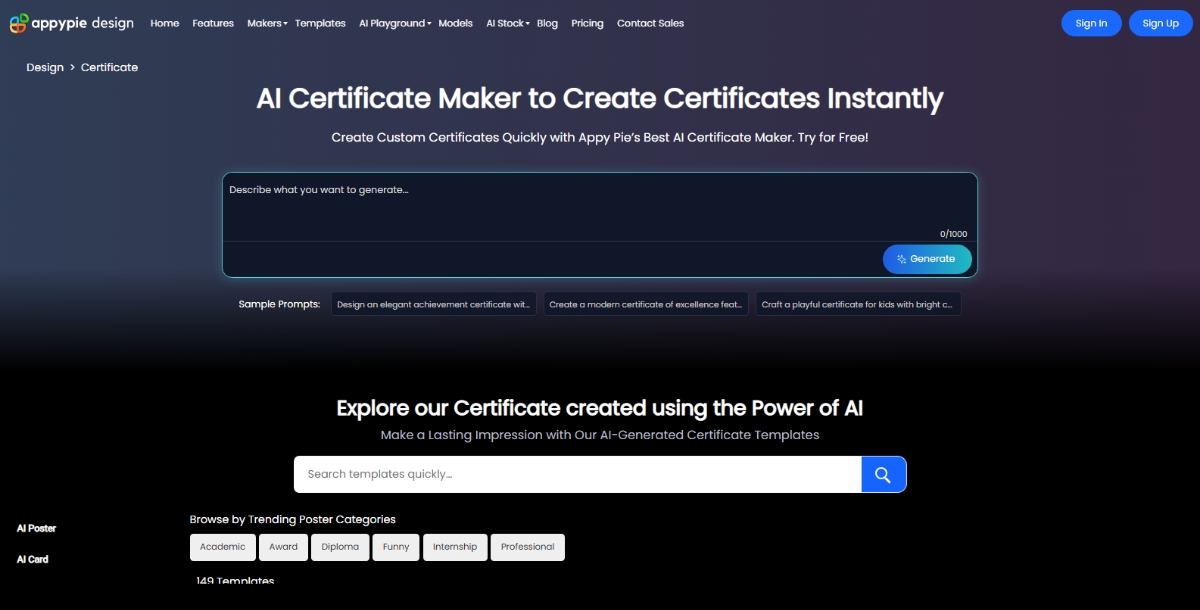
Task: Expand the AI Playground dropdown menu
Action: click(x=395, y=23)
